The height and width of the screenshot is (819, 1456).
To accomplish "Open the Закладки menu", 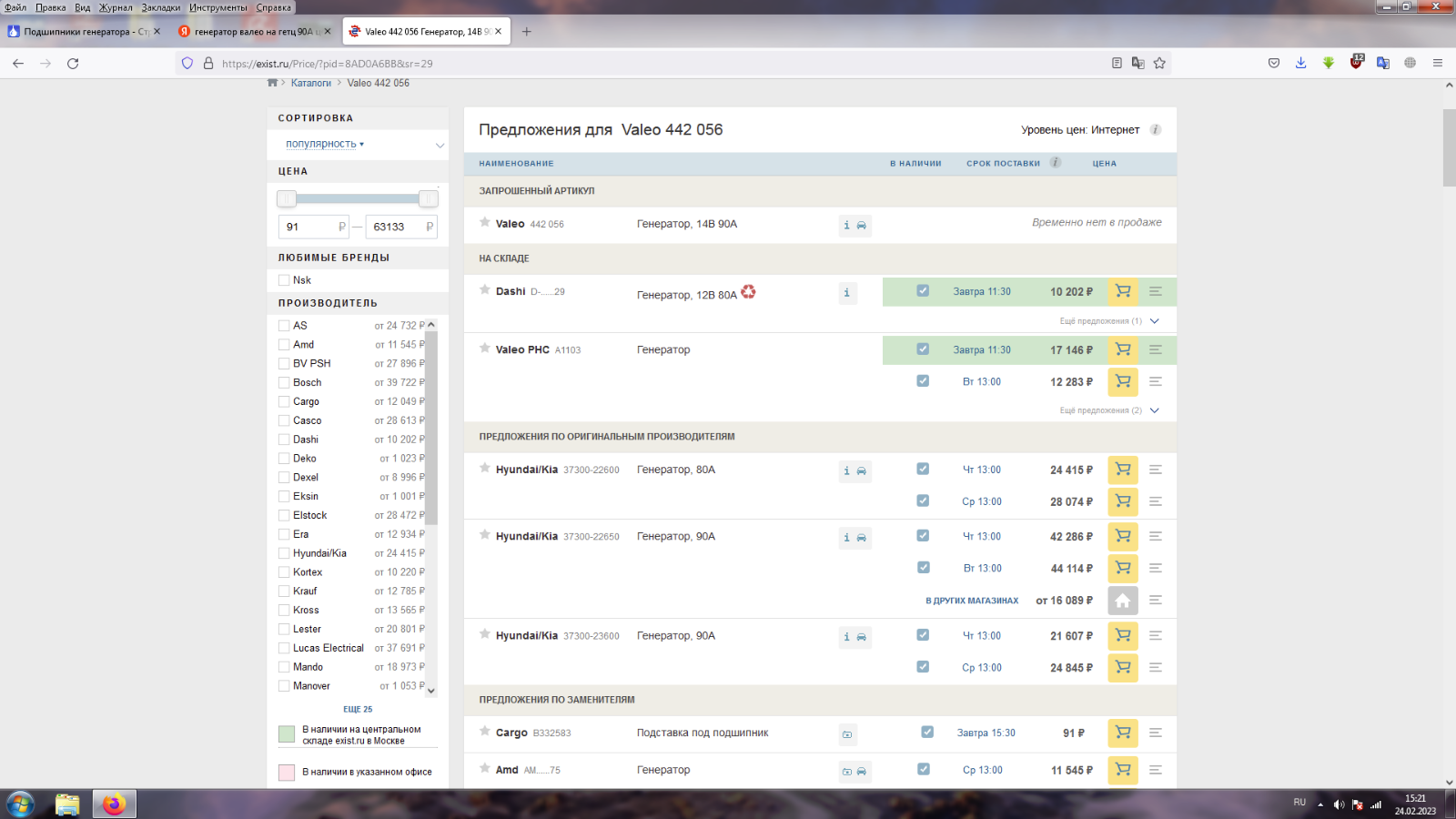I will (161, 7).
